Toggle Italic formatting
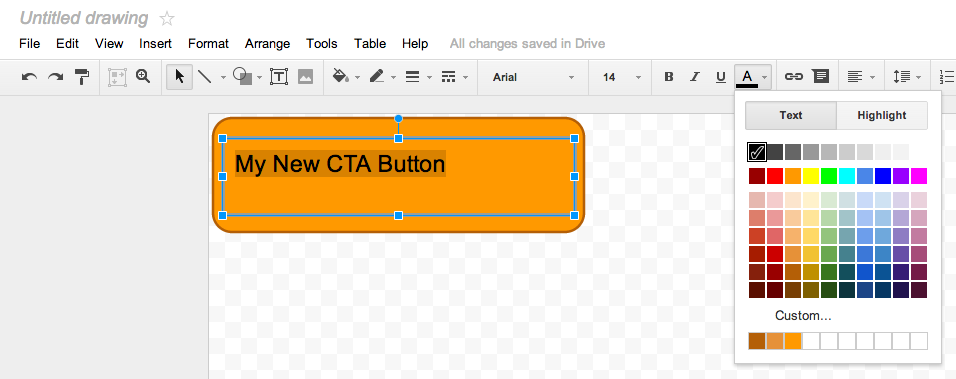The image size is (956, 379). [694, 77]
